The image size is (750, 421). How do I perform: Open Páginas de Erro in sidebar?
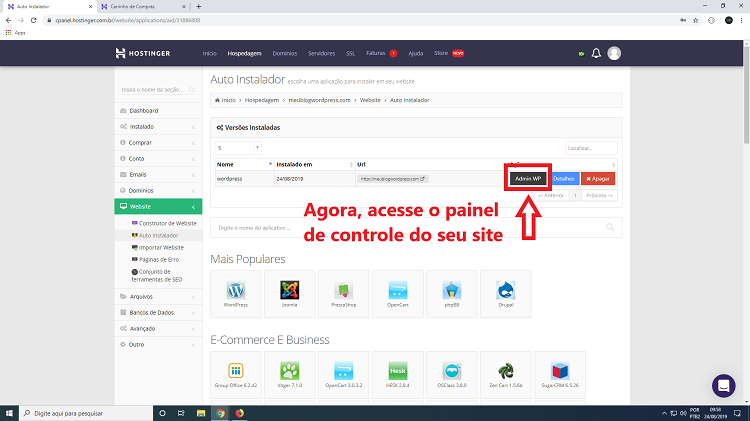pyautogui.click(x=155, y=259)
